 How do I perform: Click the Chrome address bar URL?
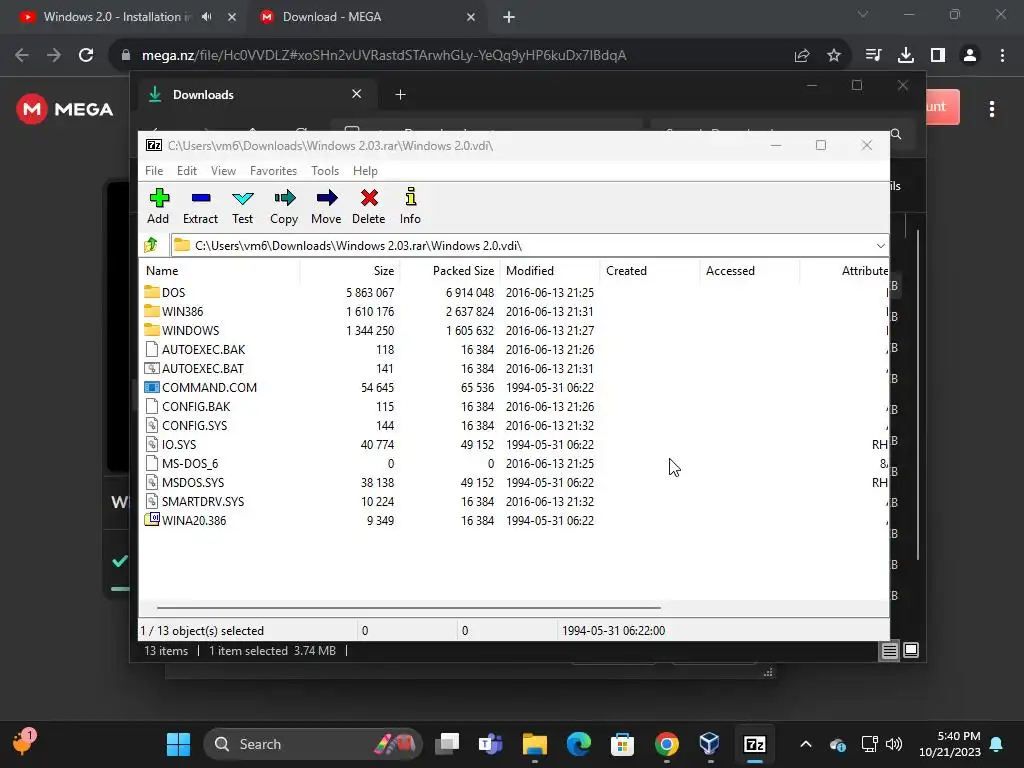(384, 56)
